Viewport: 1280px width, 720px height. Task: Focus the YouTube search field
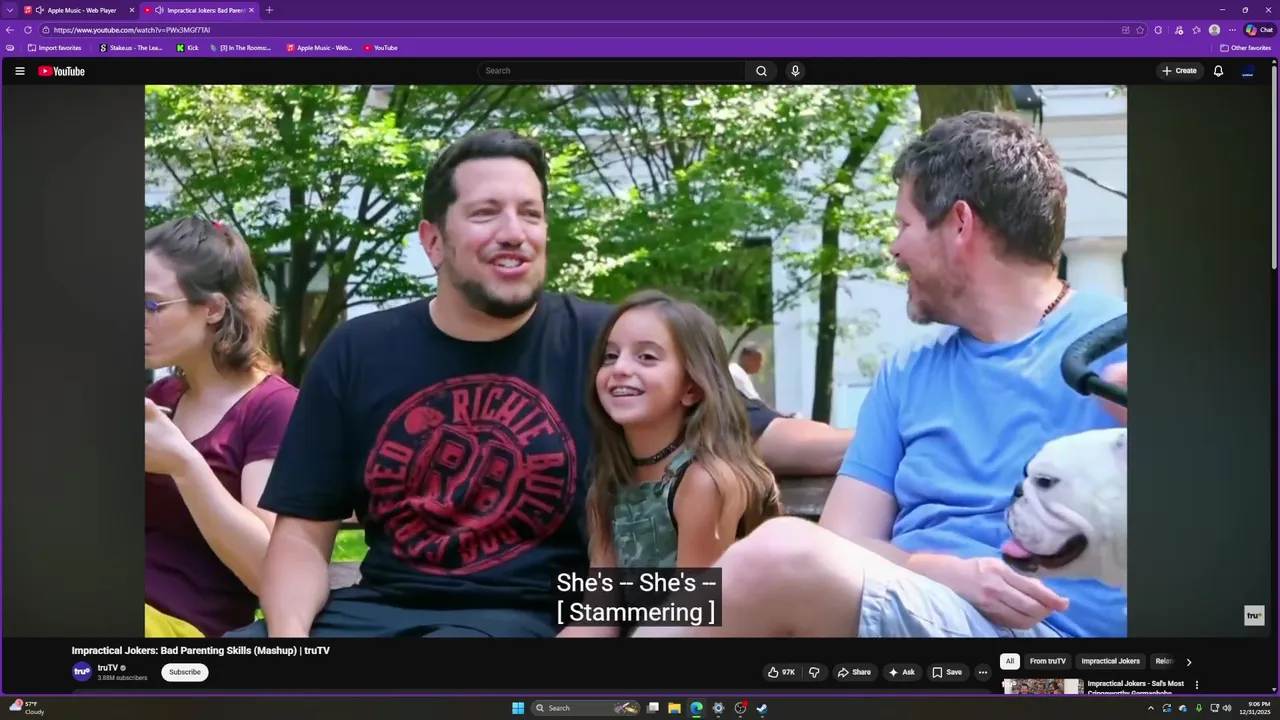pos(611,71)
